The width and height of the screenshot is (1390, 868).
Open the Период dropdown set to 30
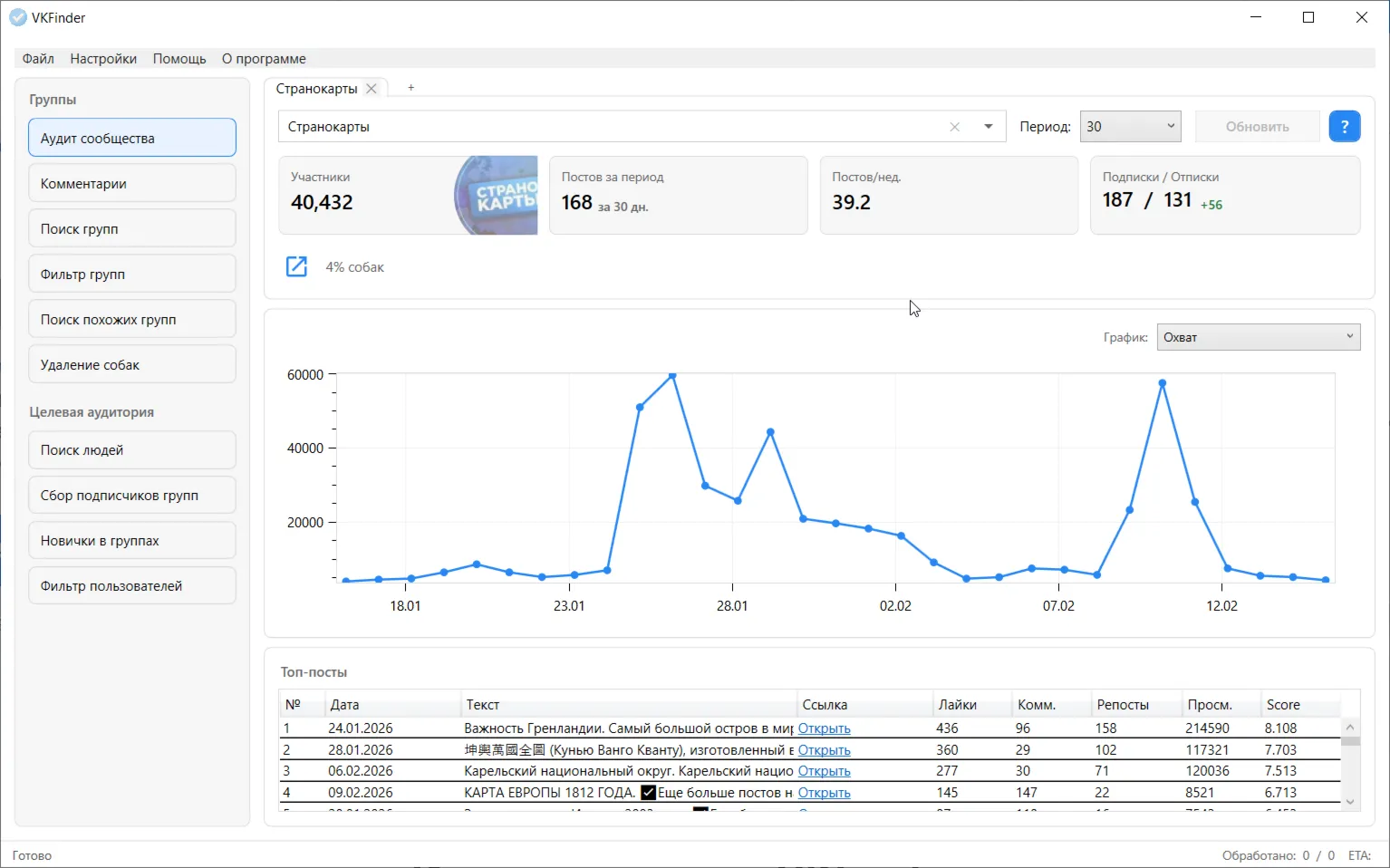(x=1130, y=127)
